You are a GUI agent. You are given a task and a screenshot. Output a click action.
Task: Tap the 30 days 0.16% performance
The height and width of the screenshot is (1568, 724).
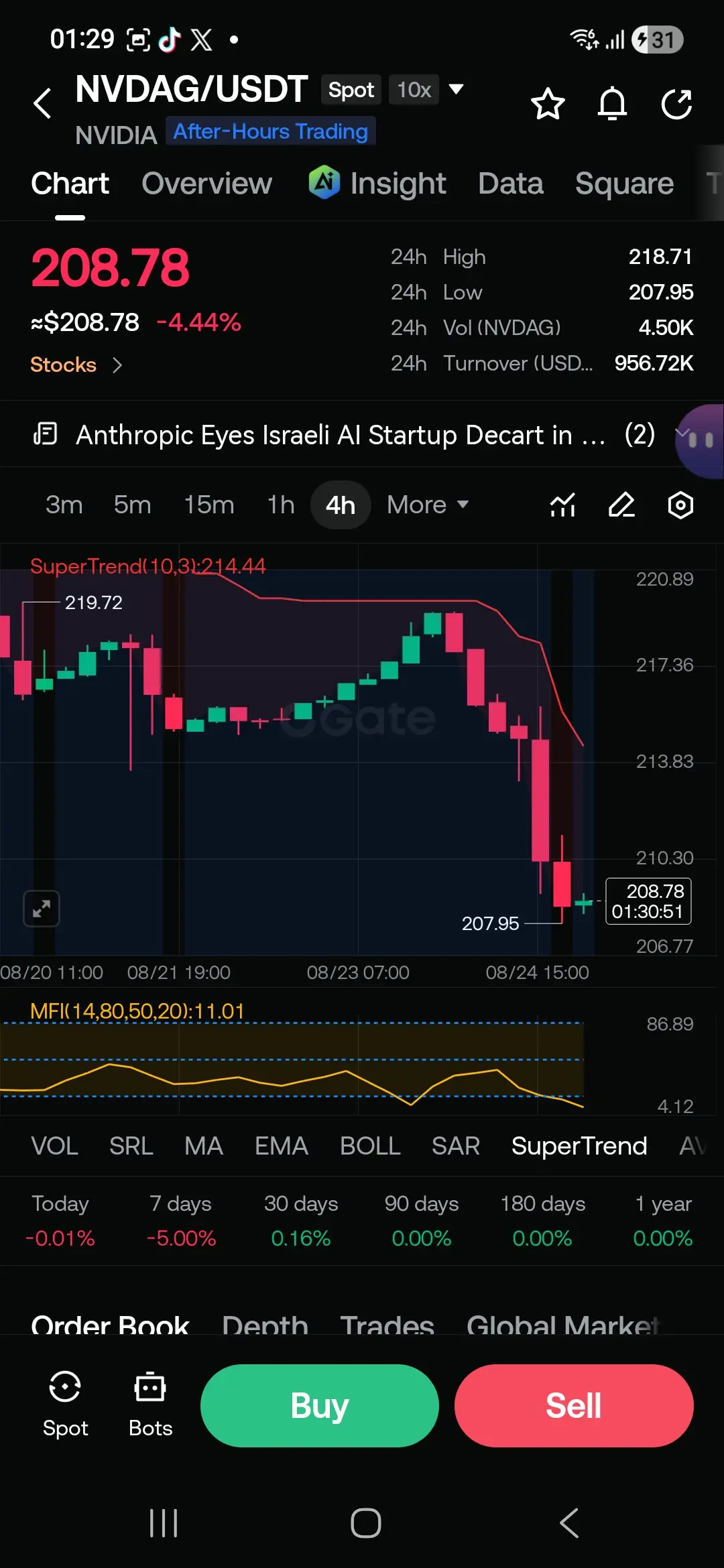point(301,1220)
